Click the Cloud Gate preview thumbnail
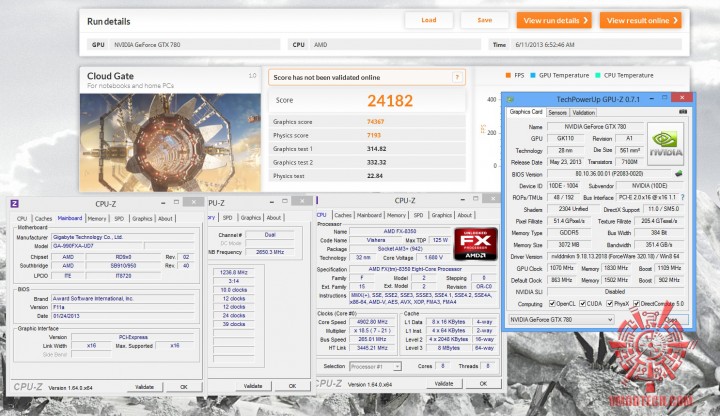Image resolution: width=720 pixels, height=416 pixels. (170, 143)
